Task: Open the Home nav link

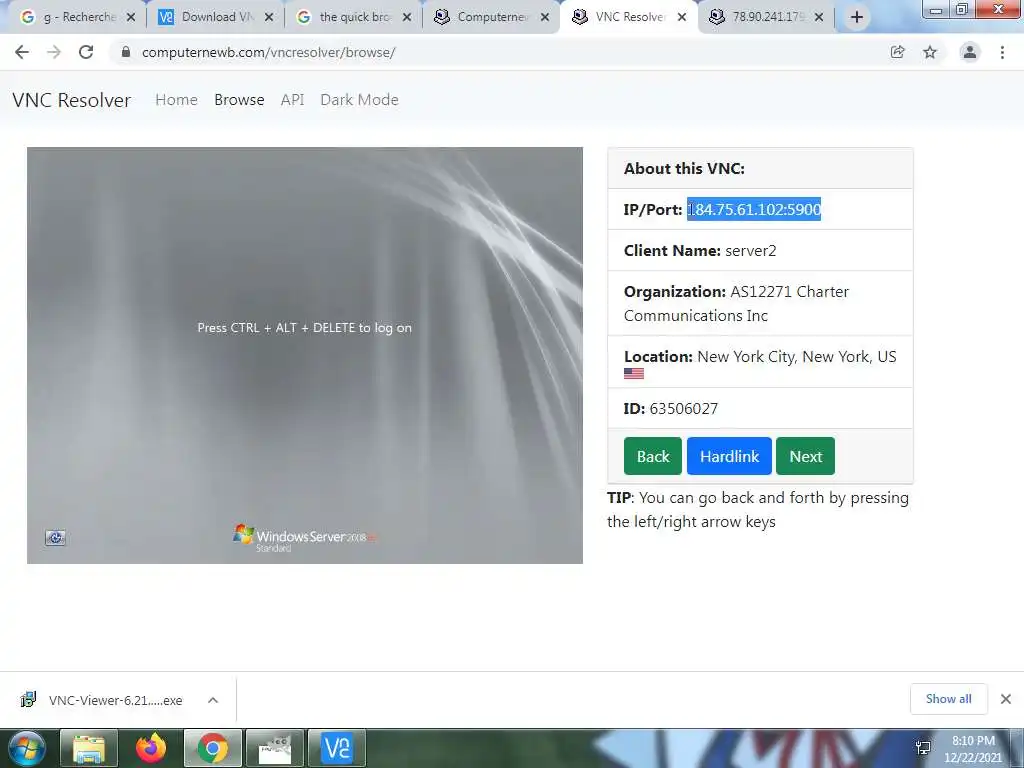Action: (176, 100)
